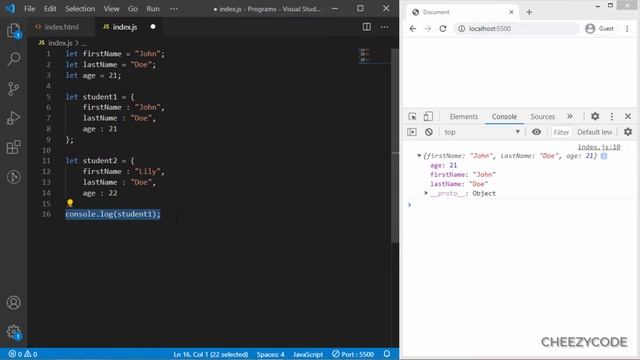Open the Source Control view

pyautogui.click(x=13, y=89)
